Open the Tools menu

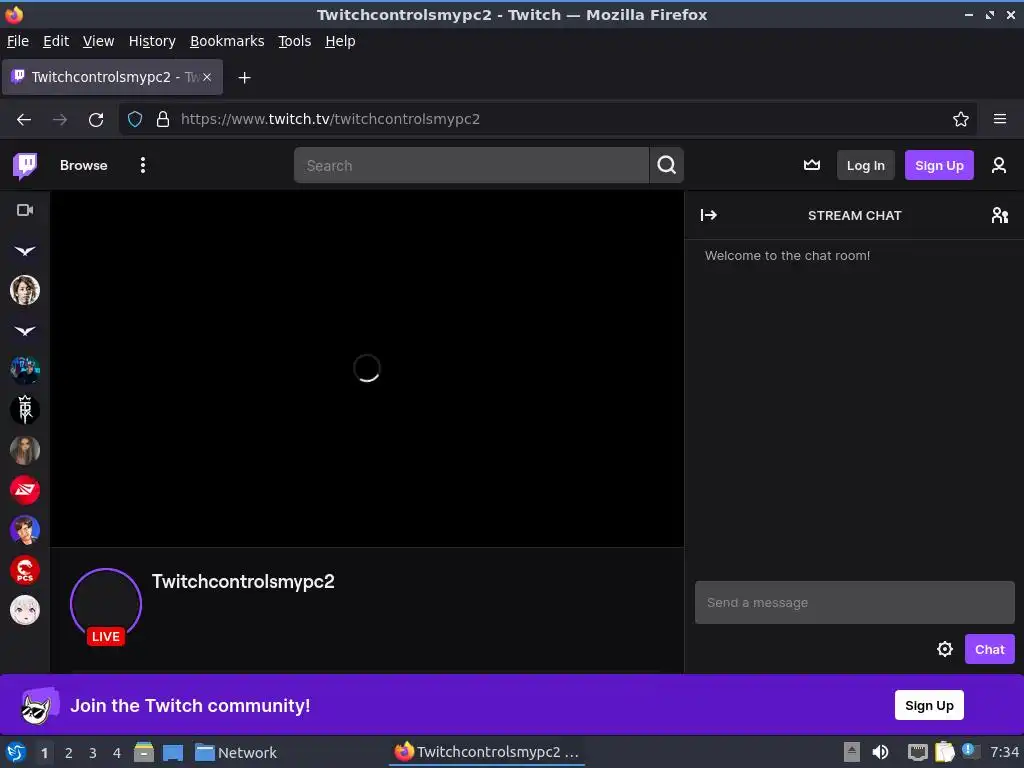click(x=295, y=41)
